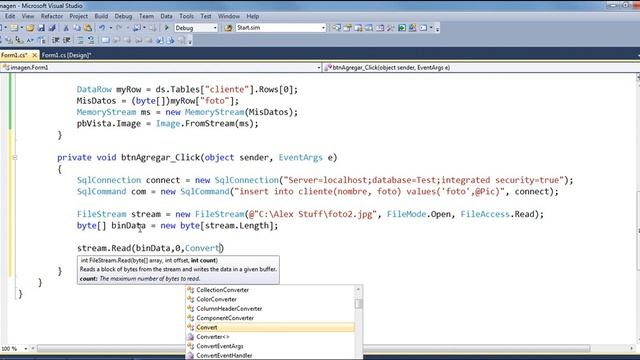Open the Test menu

pyautogui.click(x=206, y=16)
